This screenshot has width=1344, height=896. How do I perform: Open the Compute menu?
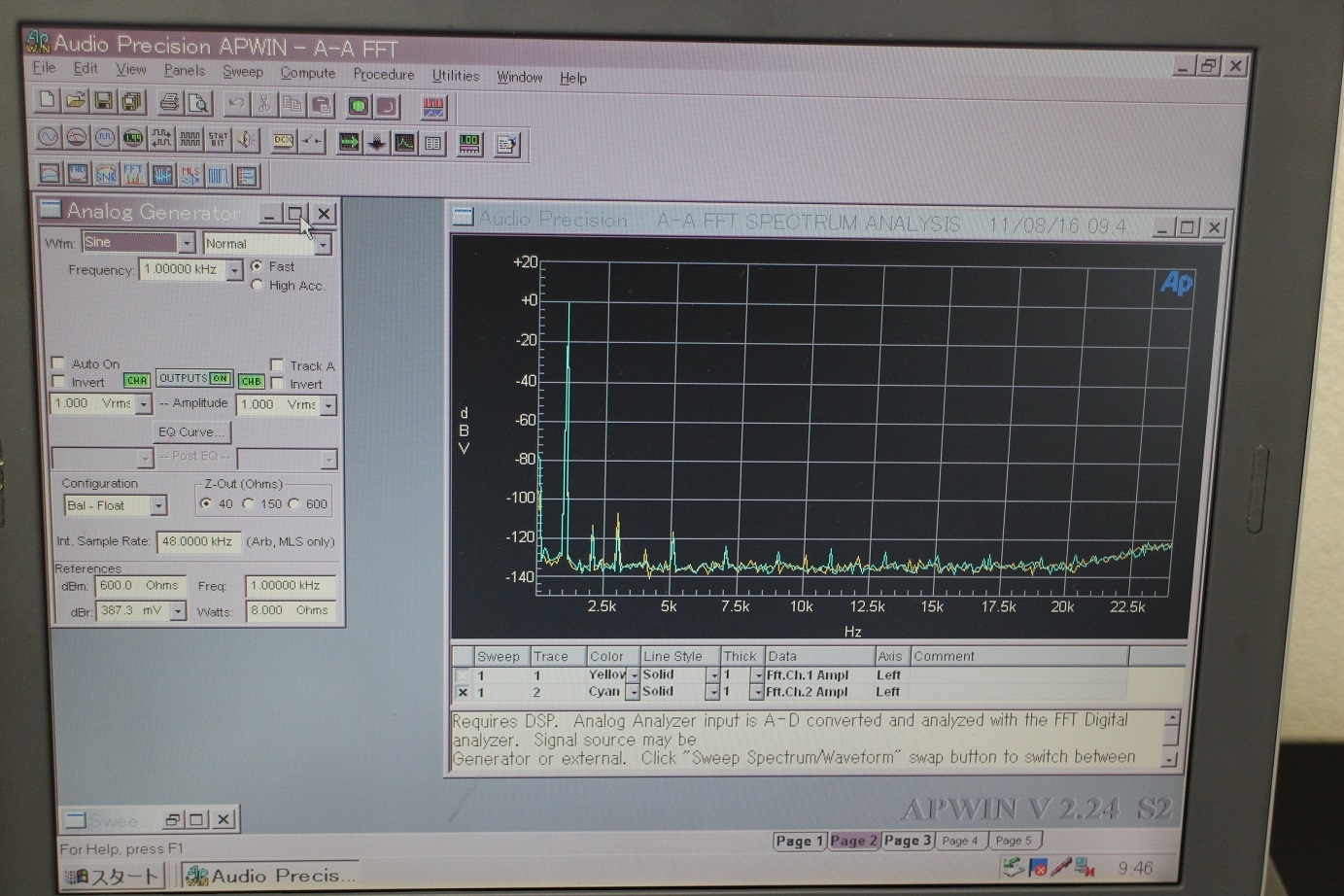308,73
